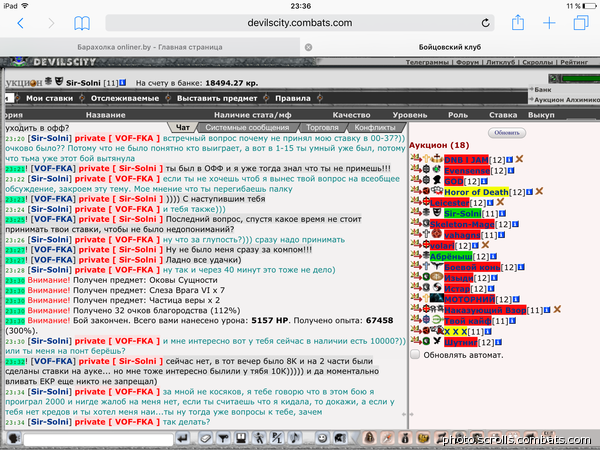Viewport: 600px width, 450px height.
Task: Open Правила auction menu item
Action: pos(293,98)
